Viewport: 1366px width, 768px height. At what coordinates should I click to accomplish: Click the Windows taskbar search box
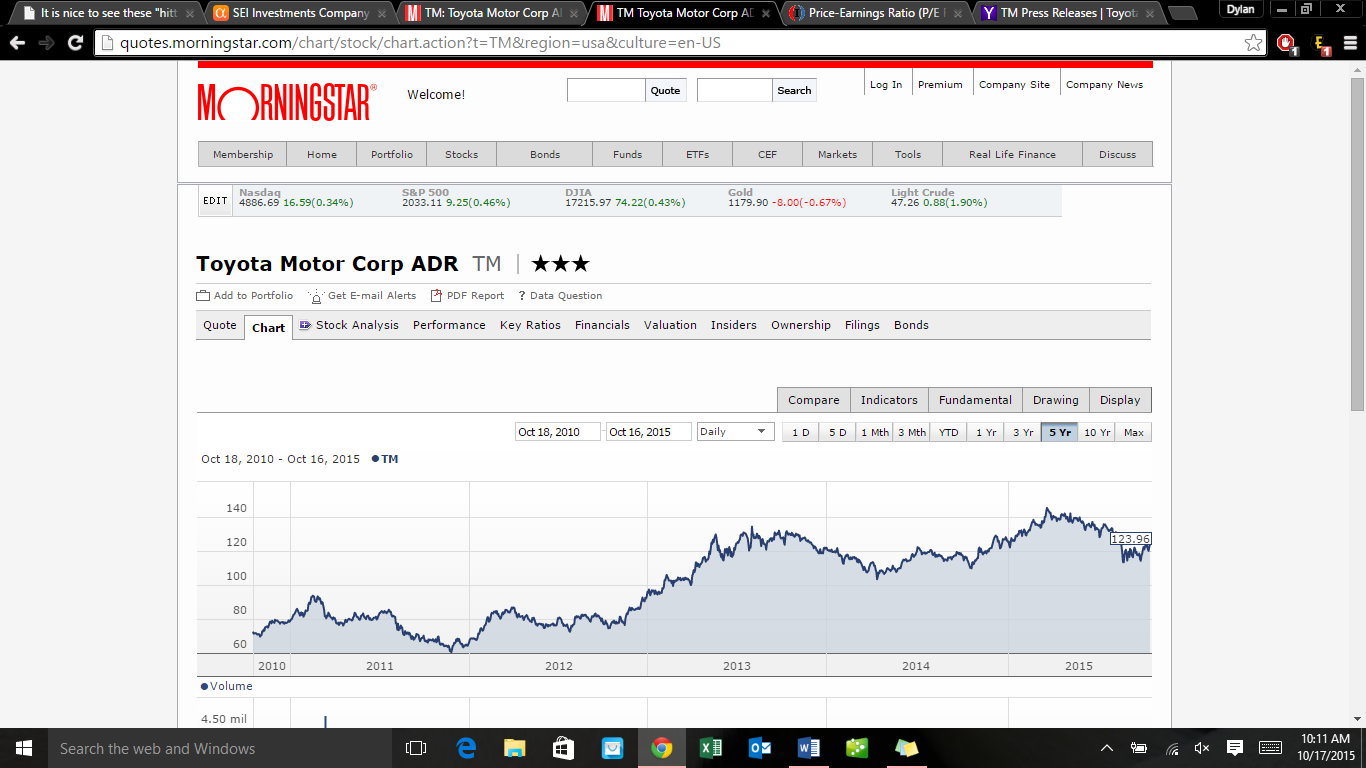point(220,748)
